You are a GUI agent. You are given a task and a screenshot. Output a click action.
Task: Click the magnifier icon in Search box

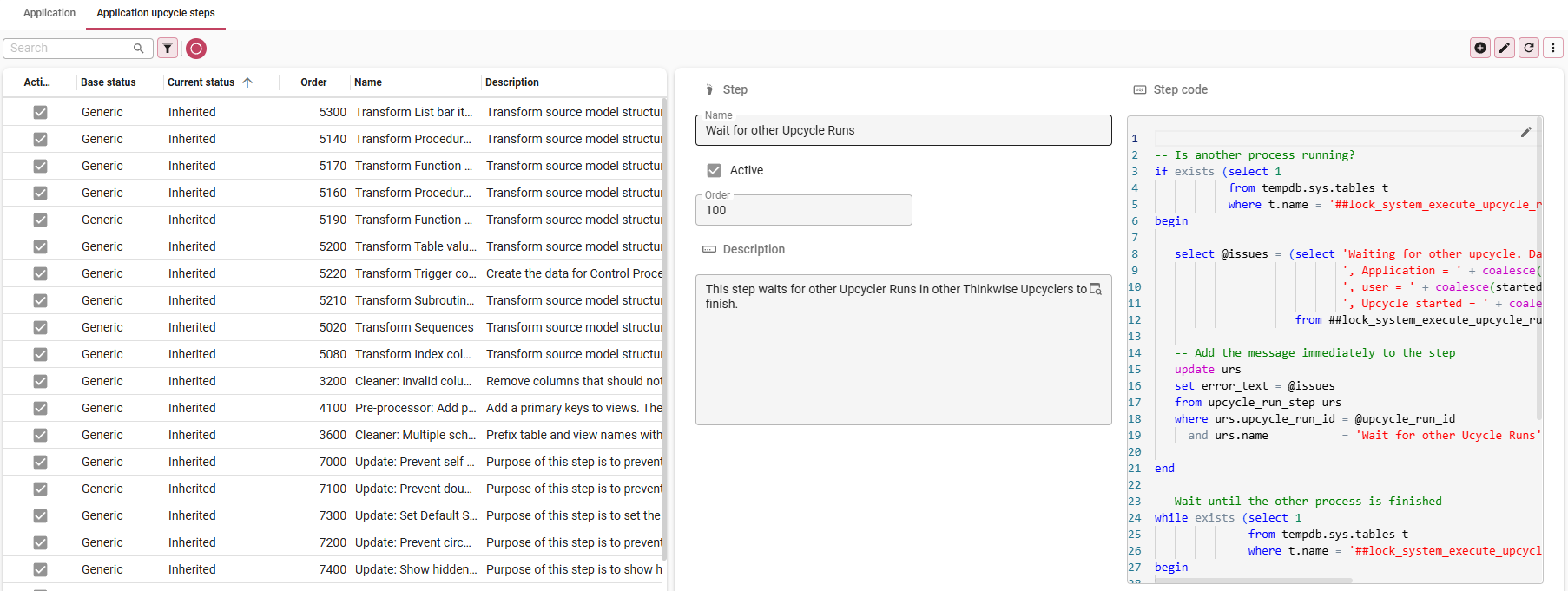138,49
